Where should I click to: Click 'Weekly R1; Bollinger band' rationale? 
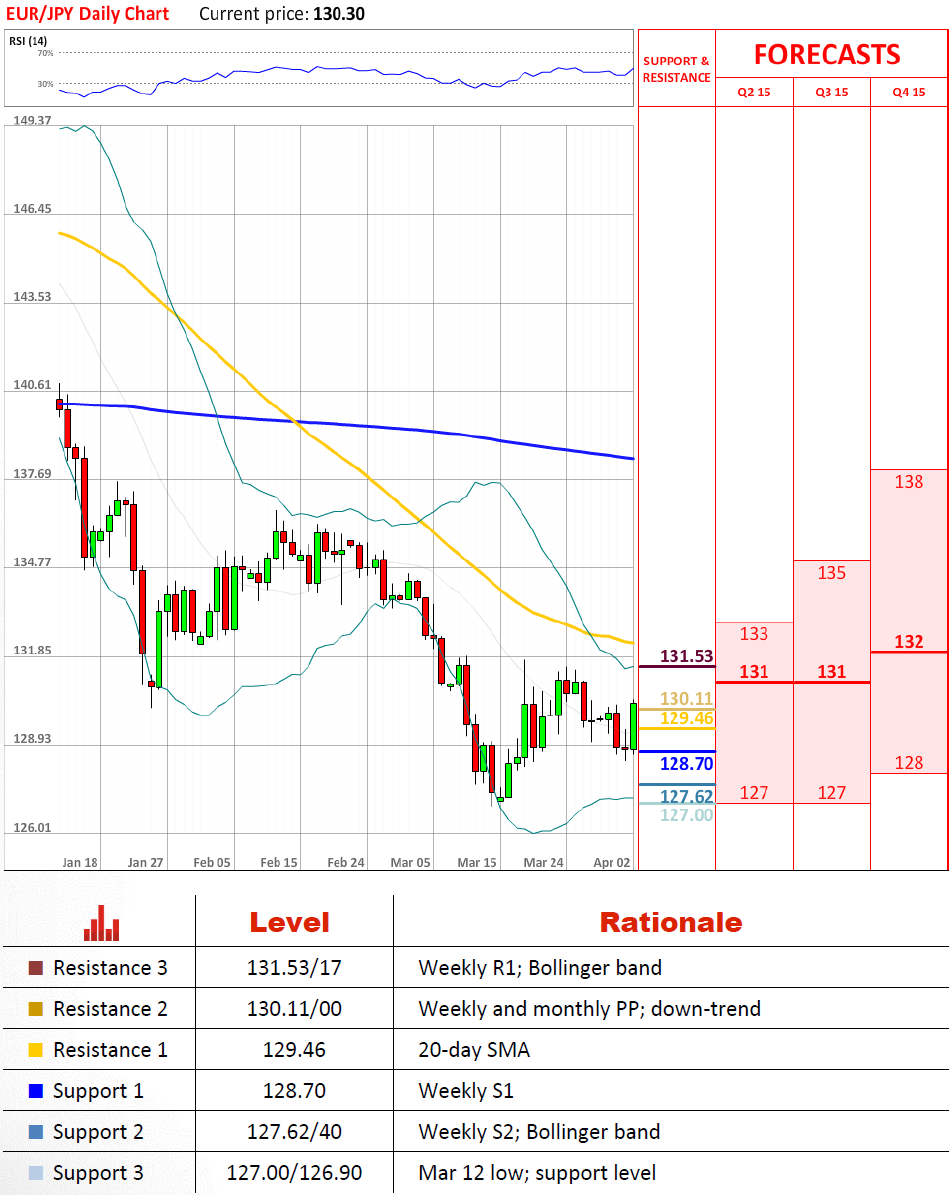point(540,968)
